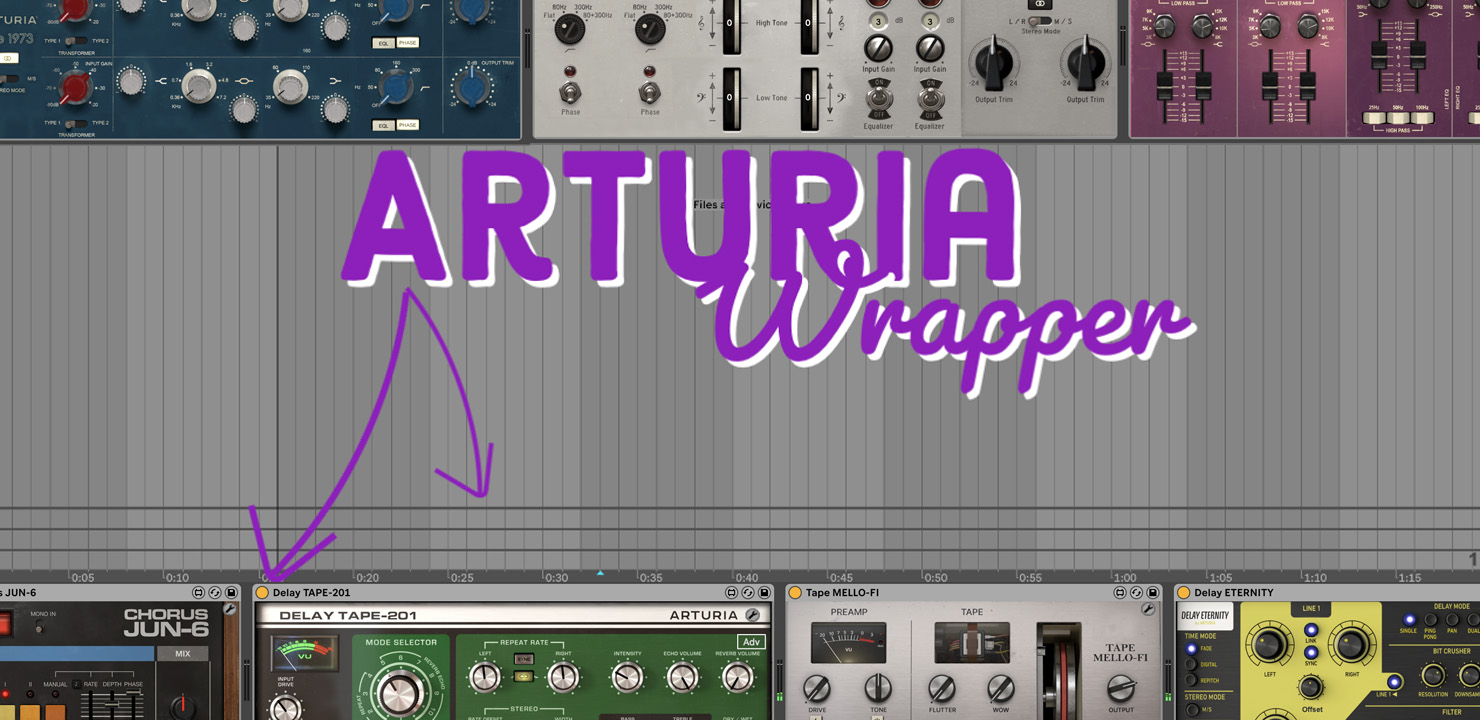Hot-swap the Delay TAPE-201 preset
The width and height of the screenshot is (1480, 720).
[x=747, y=593]
